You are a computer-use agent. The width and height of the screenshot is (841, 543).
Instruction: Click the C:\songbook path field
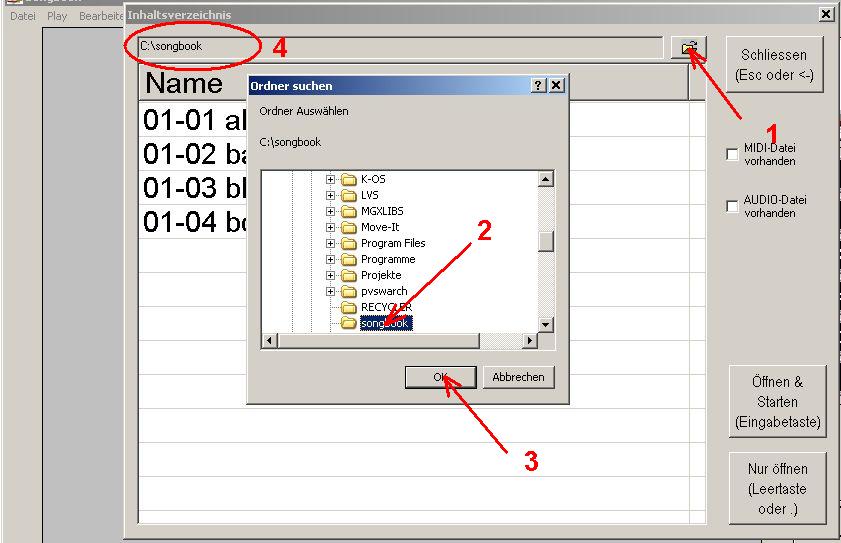click(400, 47)
